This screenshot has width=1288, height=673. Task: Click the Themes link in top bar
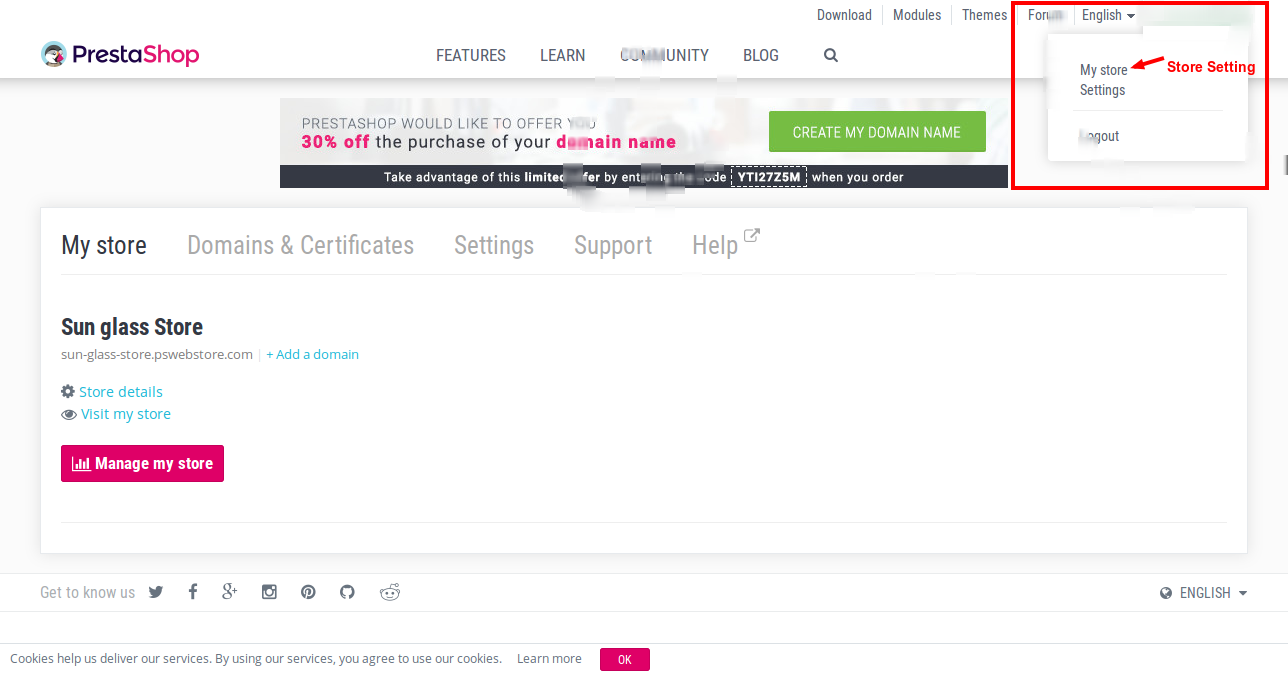pyautogui.click(x=985, y=15)
